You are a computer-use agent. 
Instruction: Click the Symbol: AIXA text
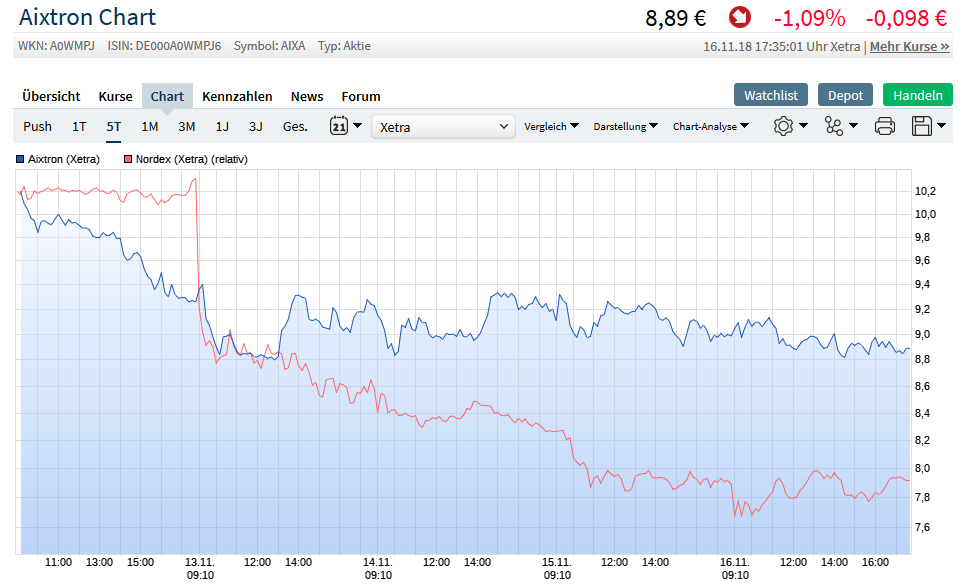[x=269, y=46]
